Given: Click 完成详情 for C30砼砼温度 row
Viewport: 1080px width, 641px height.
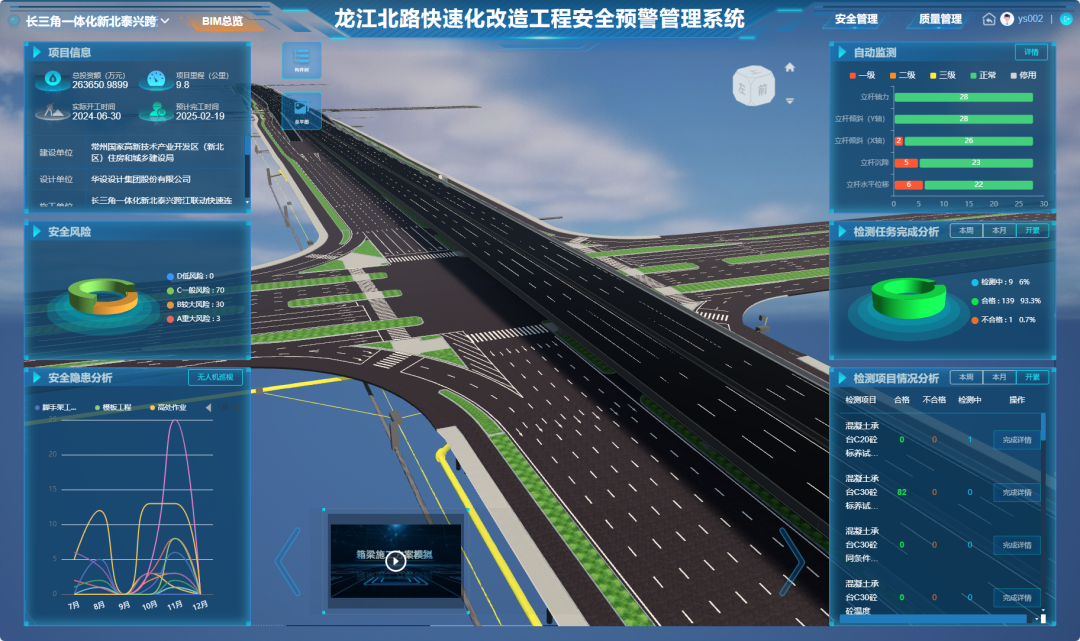Looking at the screenshot, I should point(1017,598).
